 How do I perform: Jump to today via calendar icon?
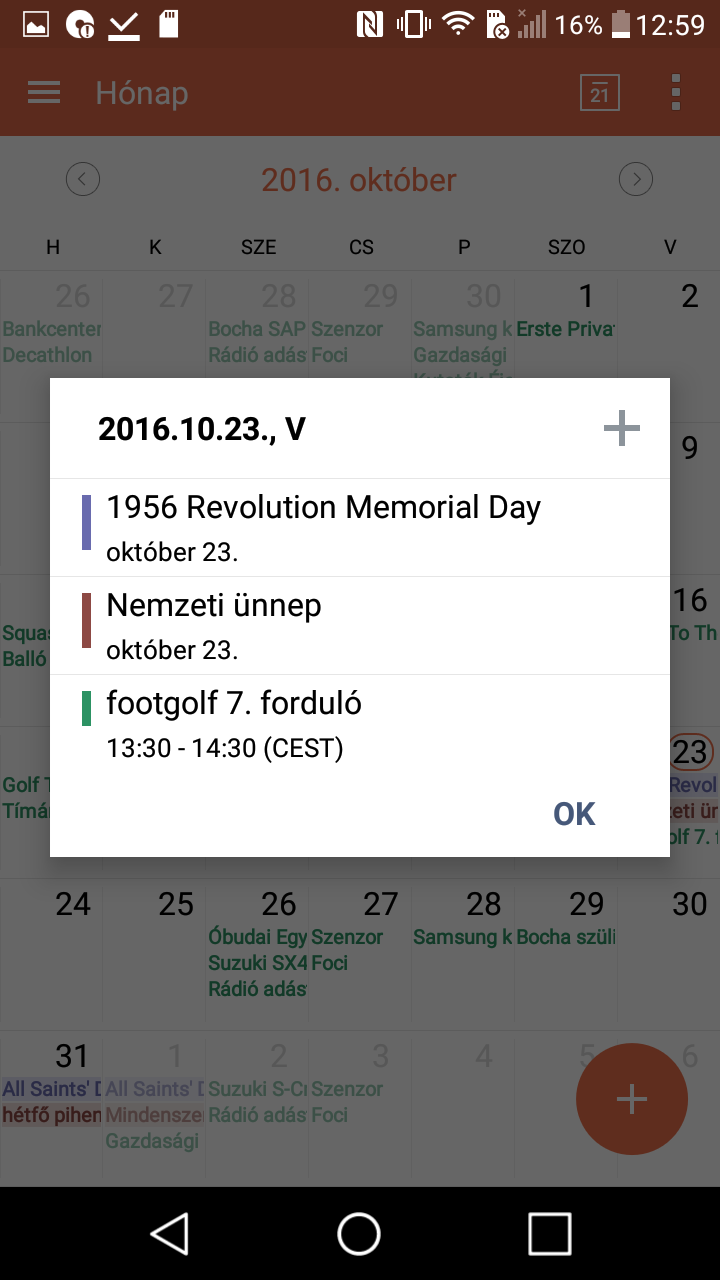(599, 93)
